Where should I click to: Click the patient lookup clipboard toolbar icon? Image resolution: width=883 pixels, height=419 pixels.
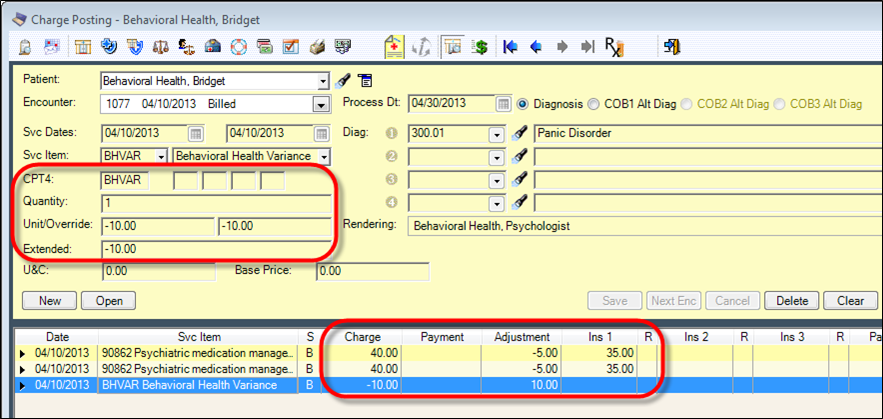pos(26,47)
